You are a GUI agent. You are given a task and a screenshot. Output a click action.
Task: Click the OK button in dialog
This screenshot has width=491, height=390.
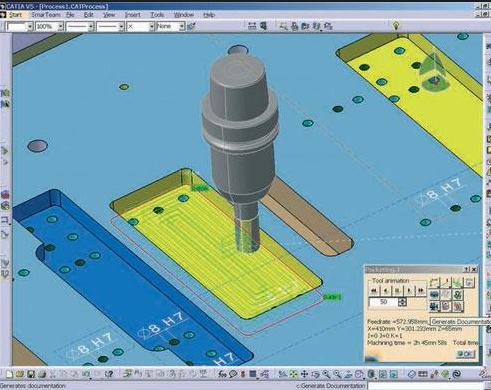[x=465, y=354]
